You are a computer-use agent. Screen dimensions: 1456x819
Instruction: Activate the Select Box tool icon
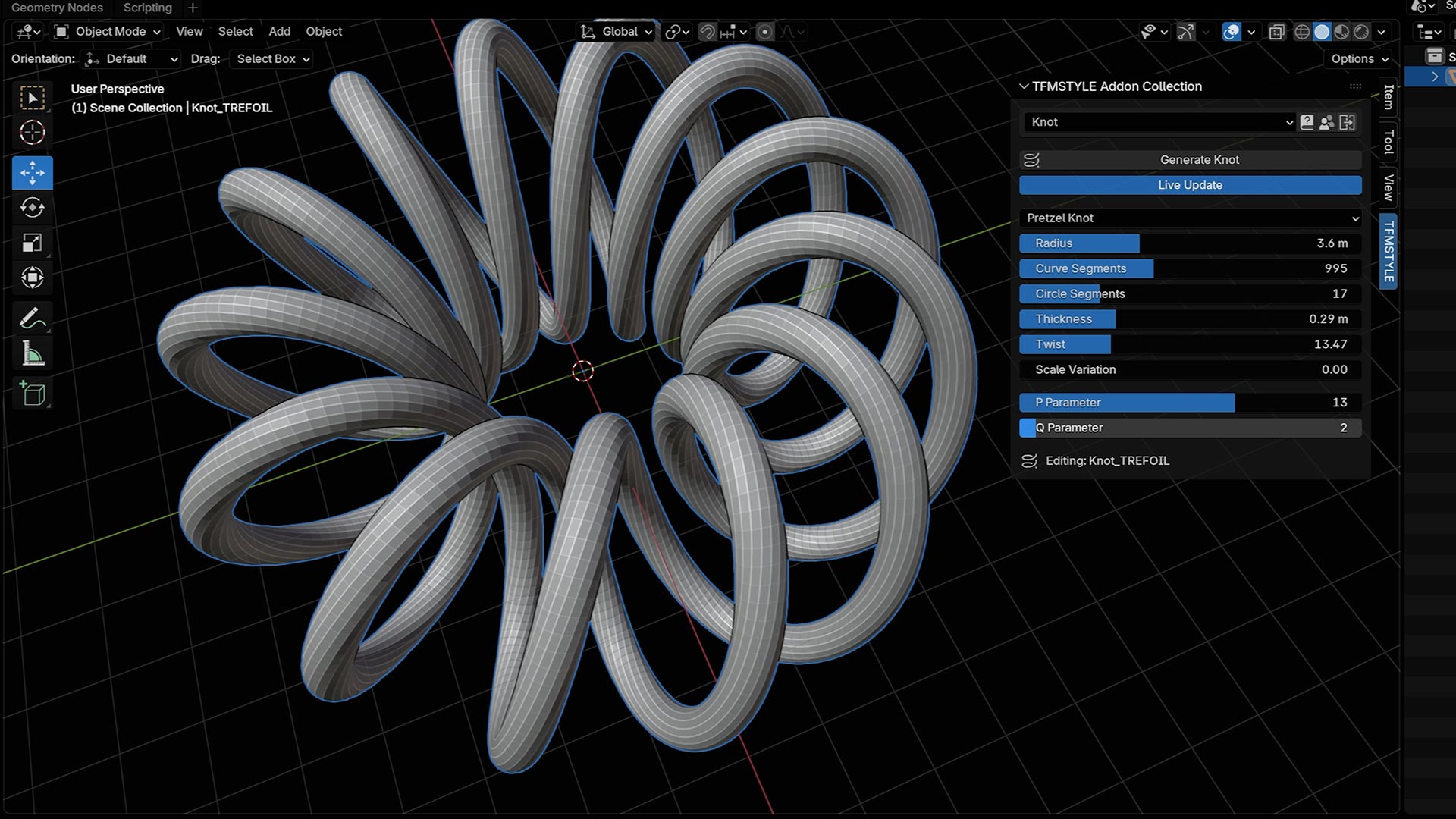click(32, 98)
